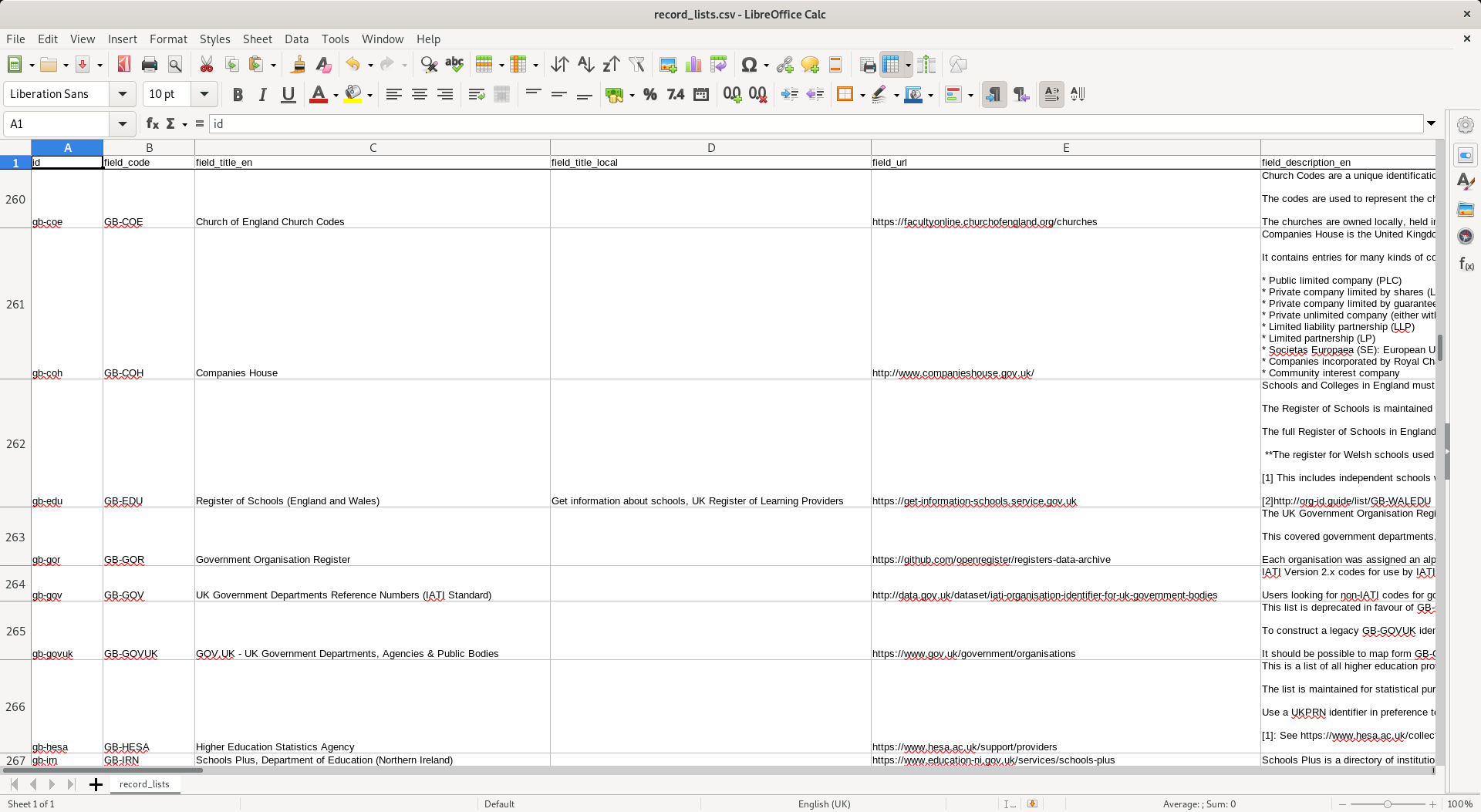1481x812 pixels.
Task: Cut the selection with scissors icon
Action: tap(207, 65)
